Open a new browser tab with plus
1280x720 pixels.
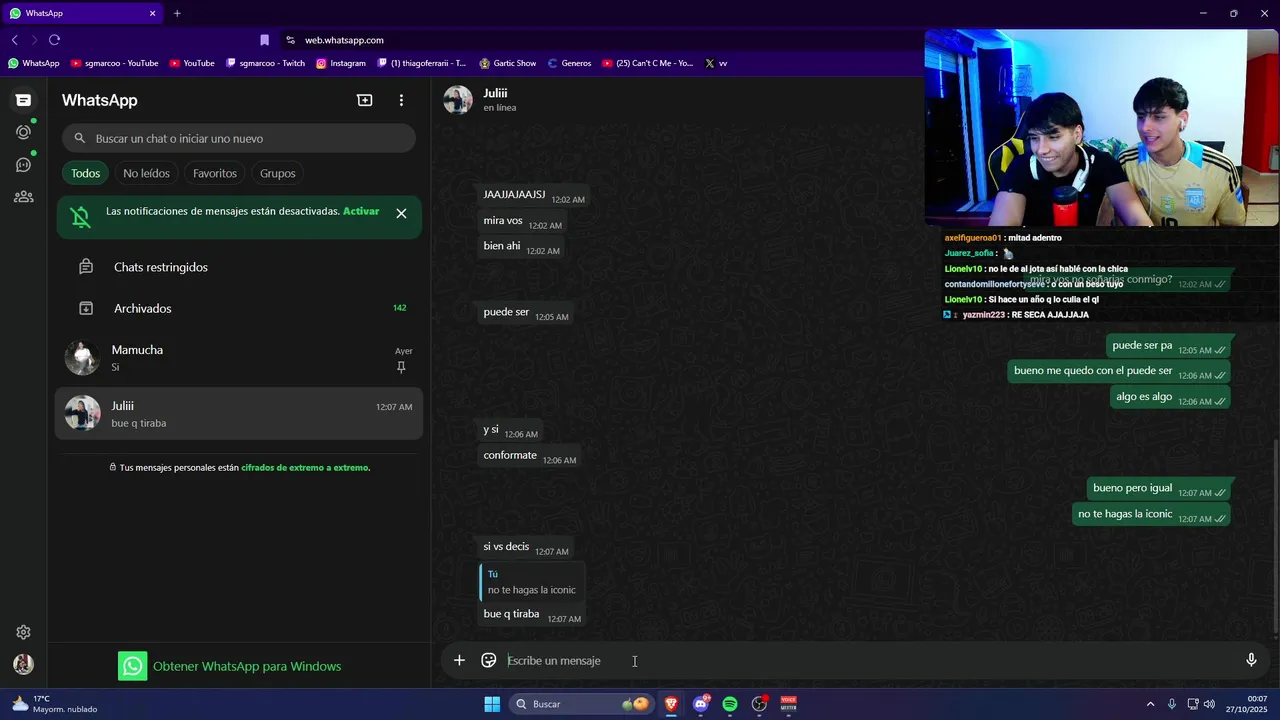pyautogui.click(x=177, y=13)
